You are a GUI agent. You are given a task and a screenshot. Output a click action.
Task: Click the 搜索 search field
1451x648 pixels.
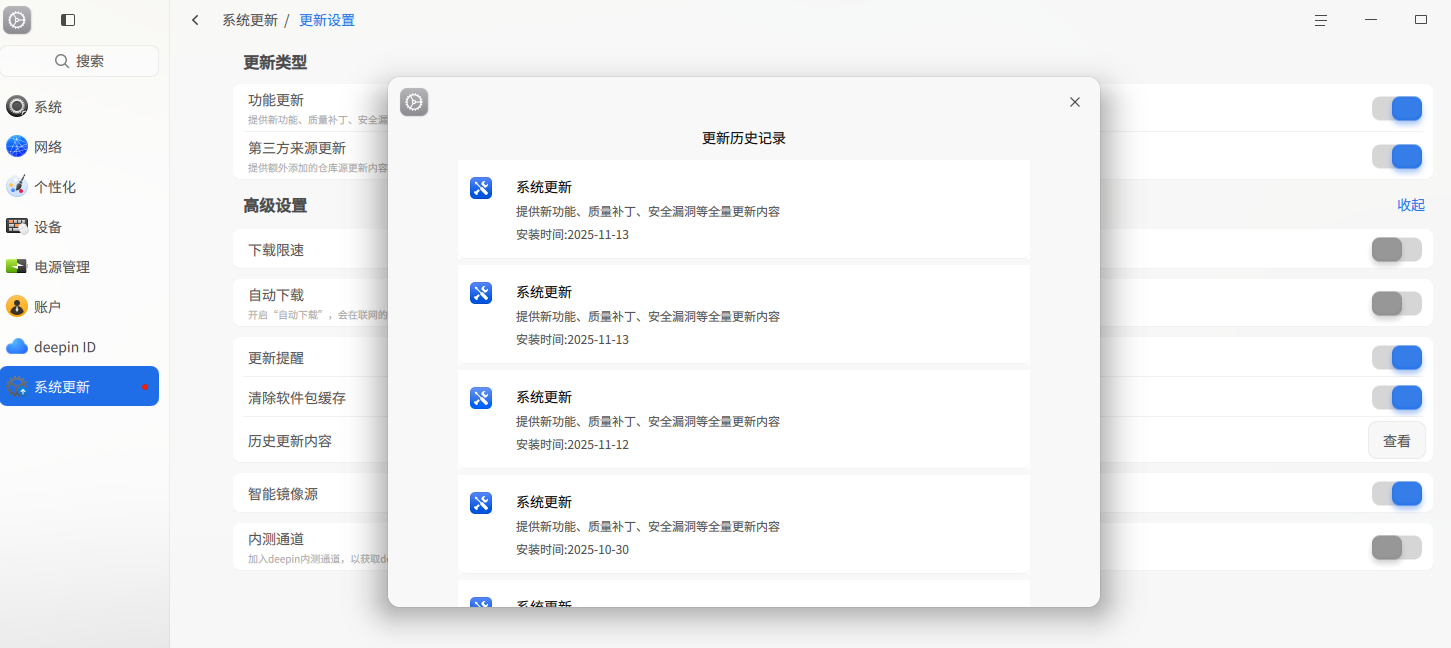79,61
